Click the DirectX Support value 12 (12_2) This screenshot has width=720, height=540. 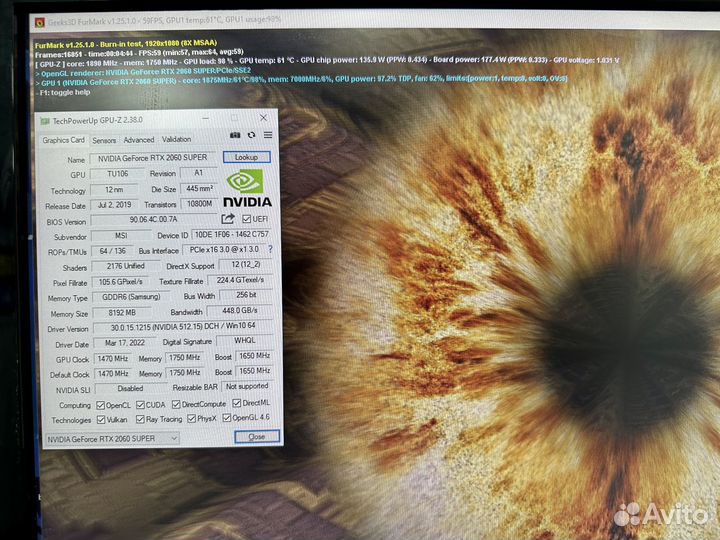(246, 264)
